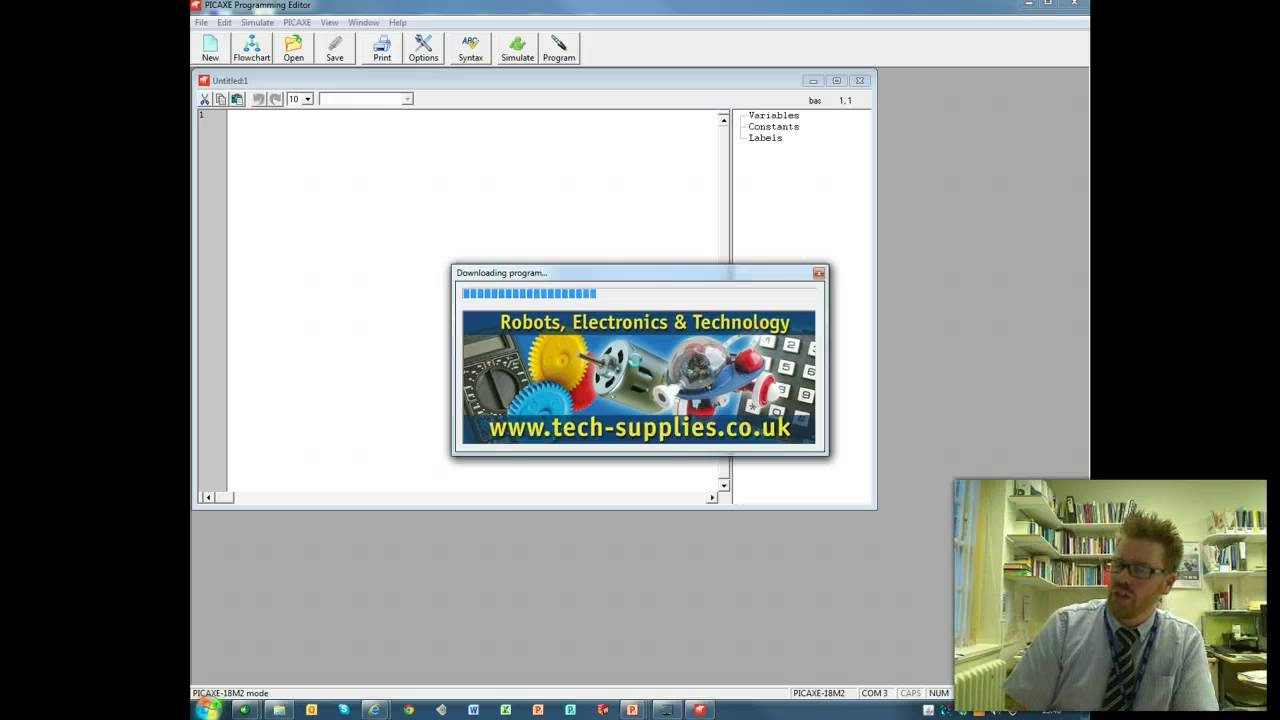Viewport: 1280px width, 720px height.
Task: Click the Redo arrow icon
Action: tap(275, 99)
